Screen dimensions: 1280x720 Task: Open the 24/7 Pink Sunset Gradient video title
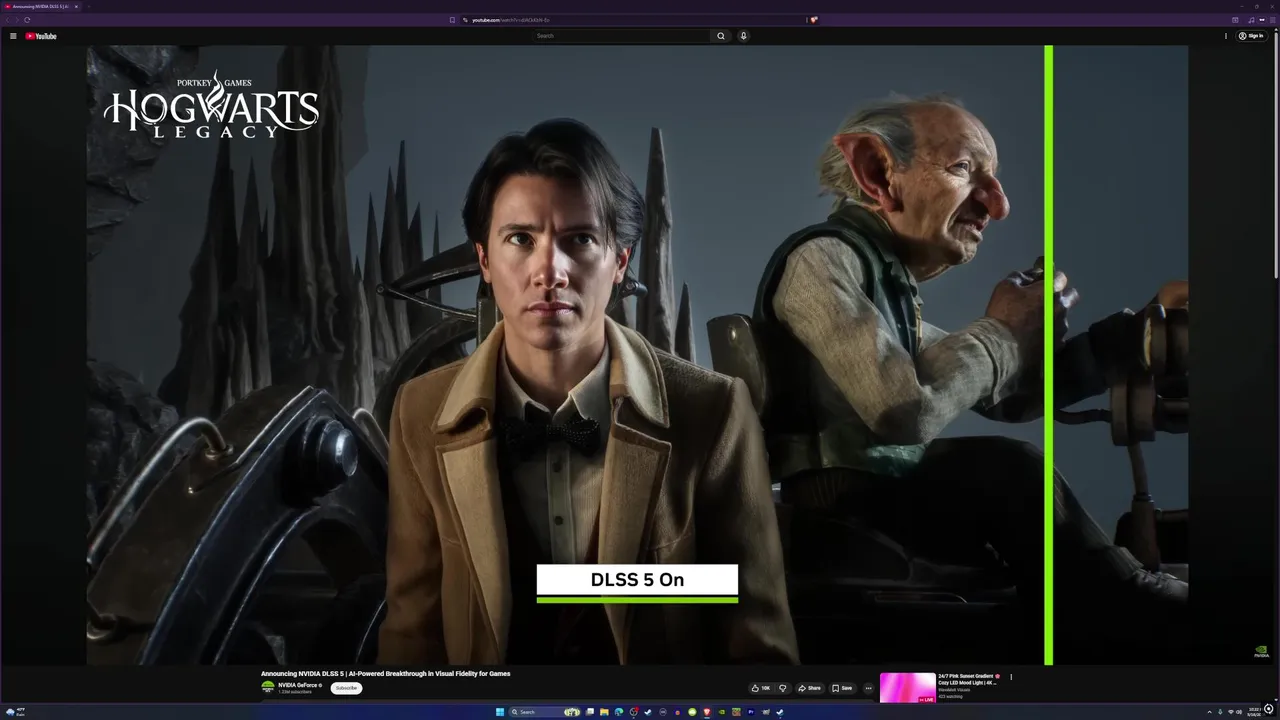[968, 679]
